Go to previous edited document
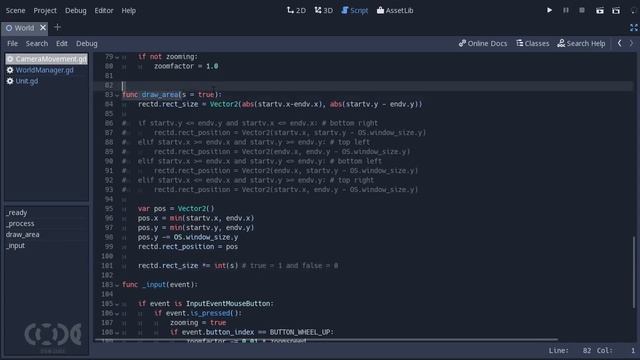640x360 pixels. tap(620, 43)
